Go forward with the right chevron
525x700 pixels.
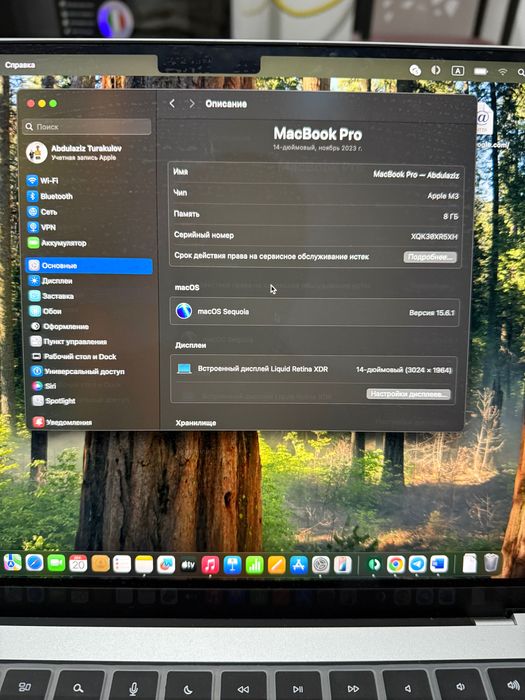tap(192, 104)
